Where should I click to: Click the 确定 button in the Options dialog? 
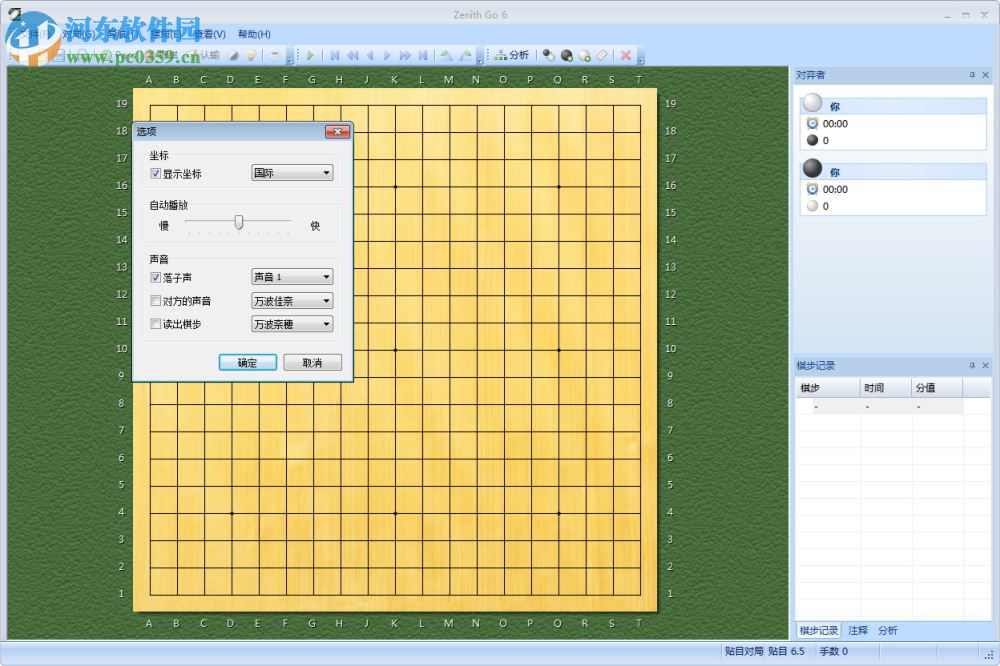[x=247, y=361]
